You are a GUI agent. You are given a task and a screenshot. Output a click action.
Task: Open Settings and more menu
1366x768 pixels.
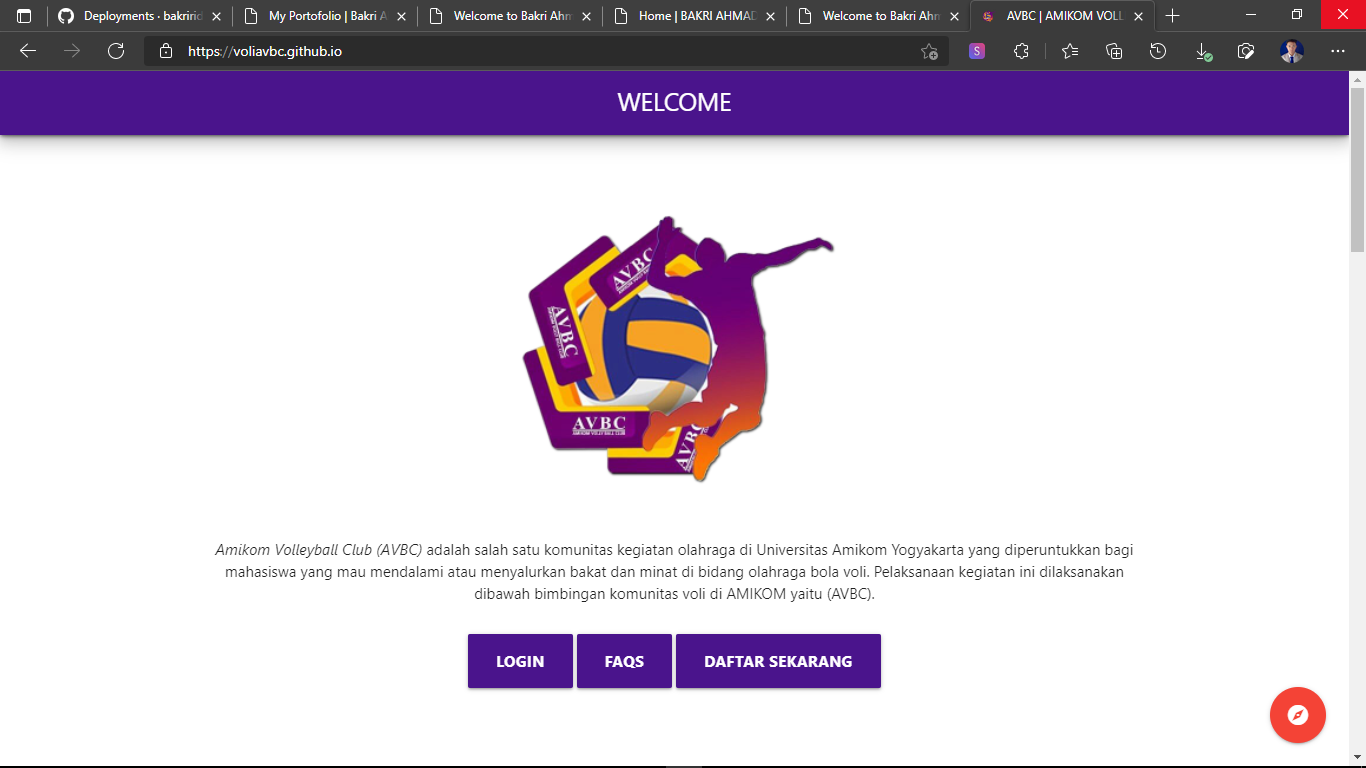point(1338,52)
